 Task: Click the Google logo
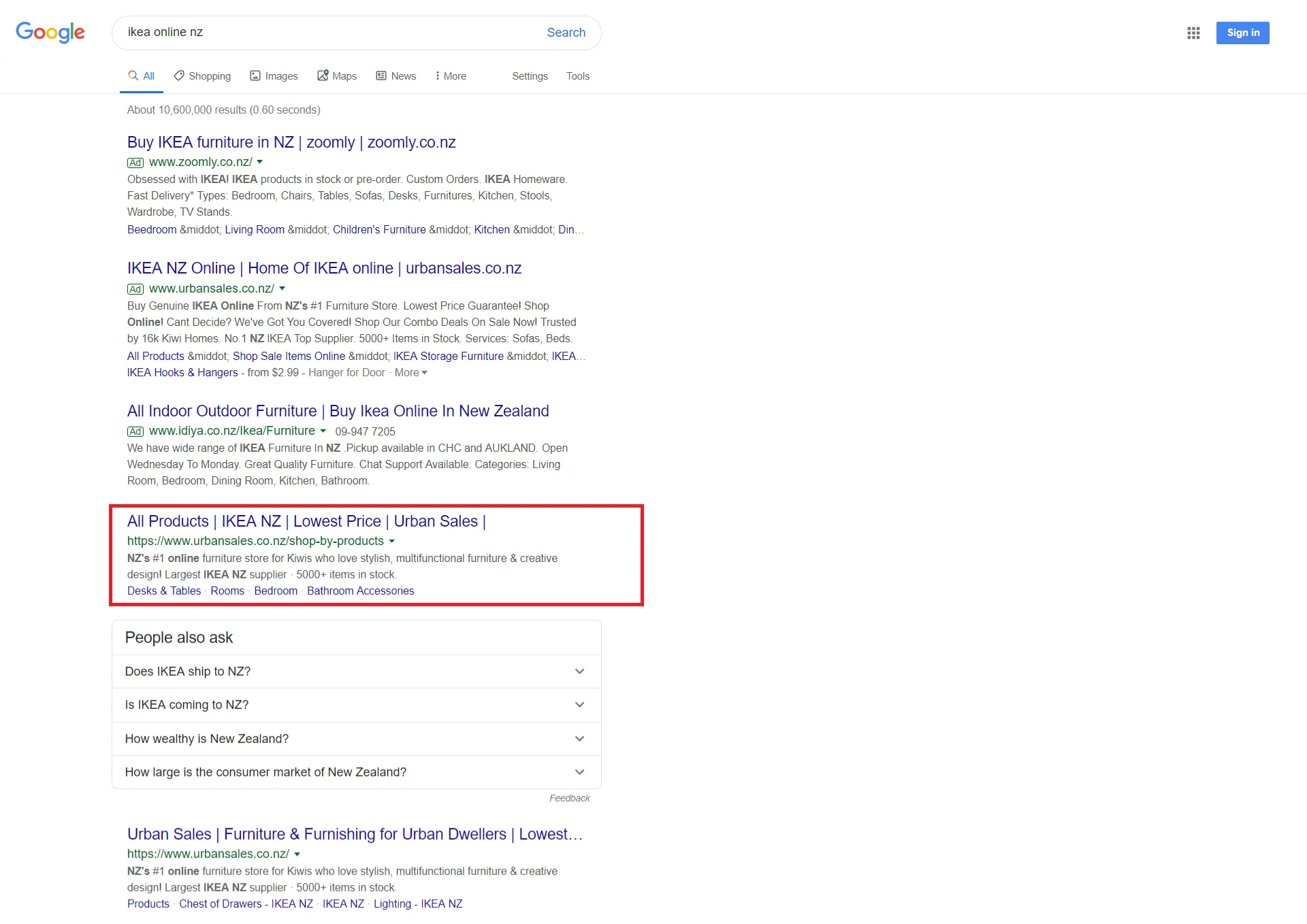(x=50, y=32)
